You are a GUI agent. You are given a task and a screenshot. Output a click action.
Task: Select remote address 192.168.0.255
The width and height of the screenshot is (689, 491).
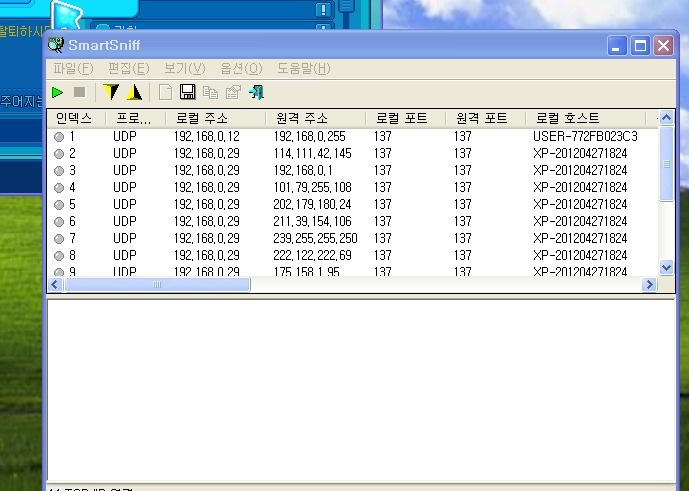pos(309,137)
